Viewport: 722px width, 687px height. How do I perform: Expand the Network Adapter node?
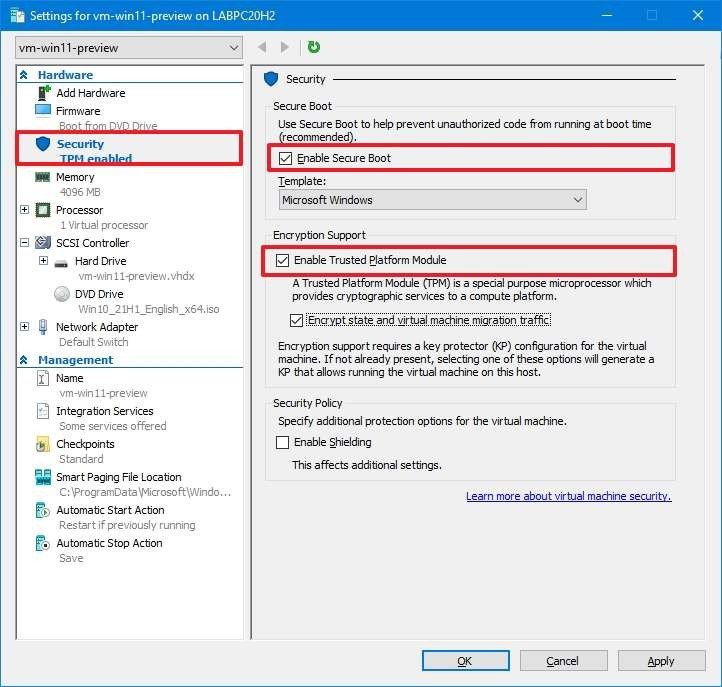[24, 326]
